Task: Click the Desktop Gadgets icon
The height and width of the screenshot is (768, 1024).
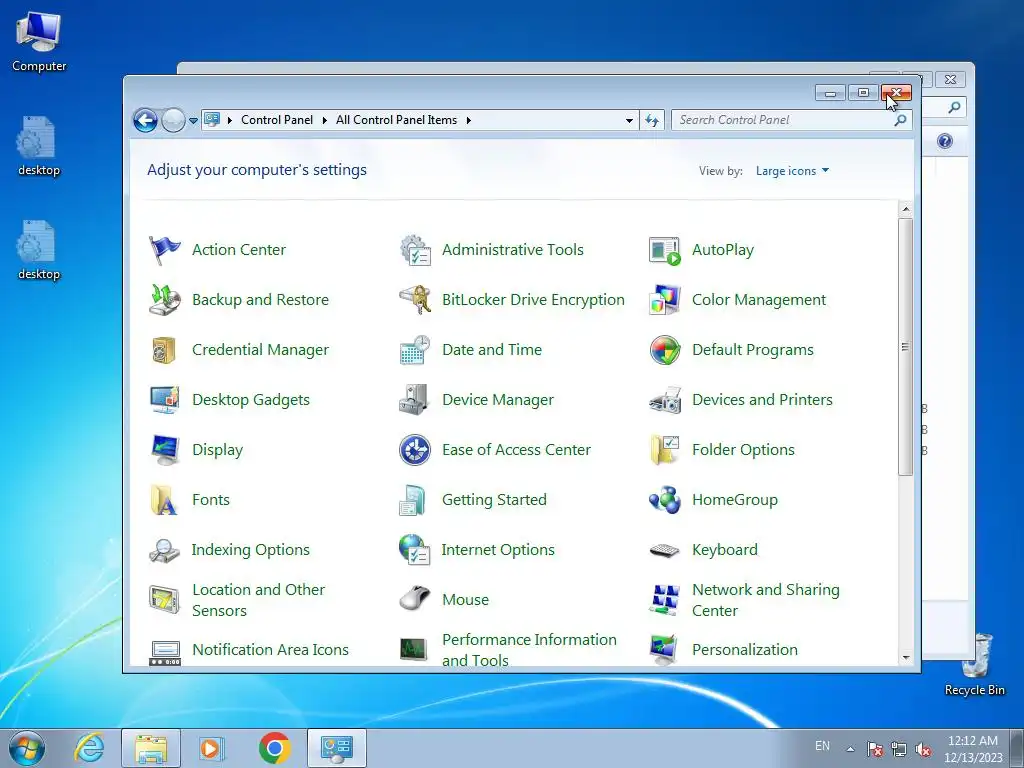Action: [164, 400]
